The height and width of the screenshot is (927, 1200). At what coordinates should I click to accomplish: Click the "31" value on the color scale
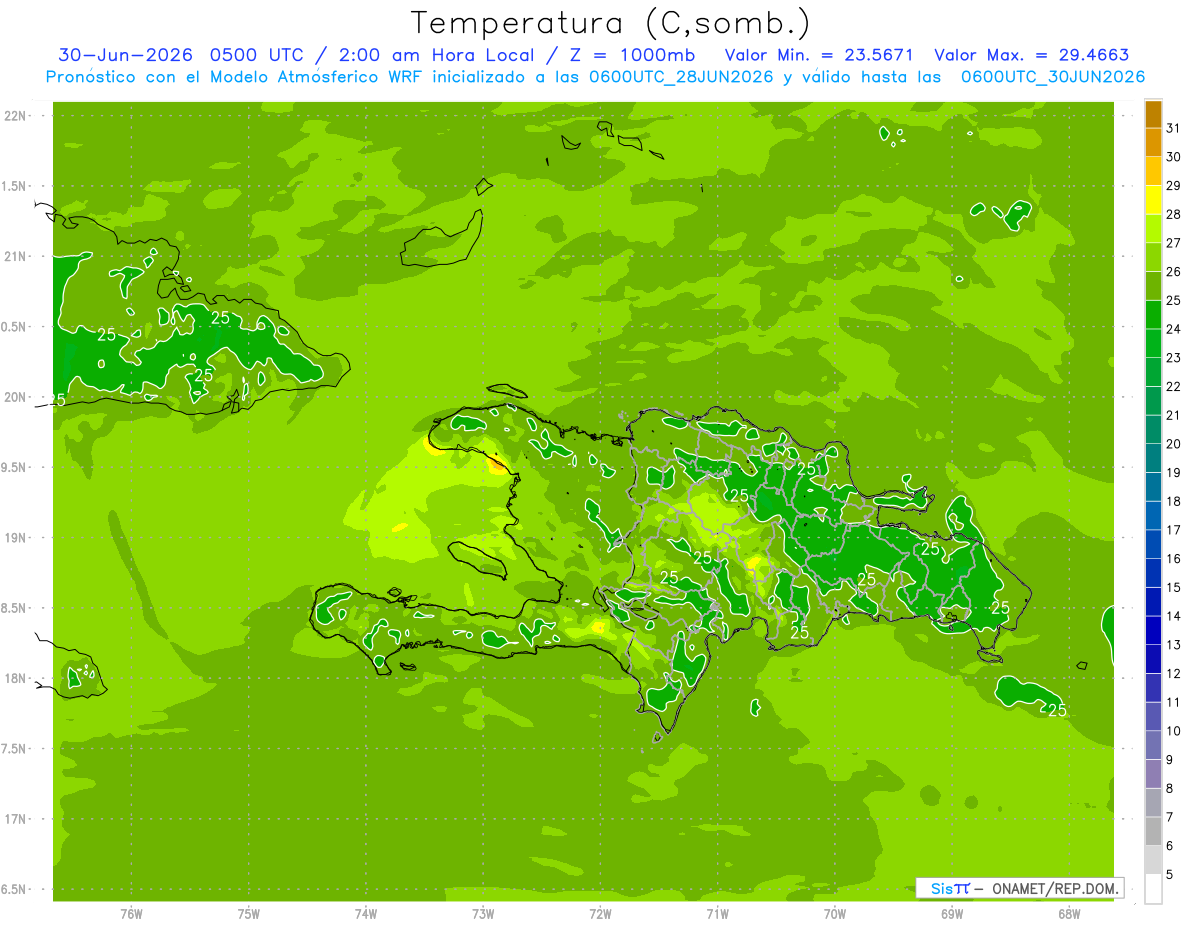1174,128
